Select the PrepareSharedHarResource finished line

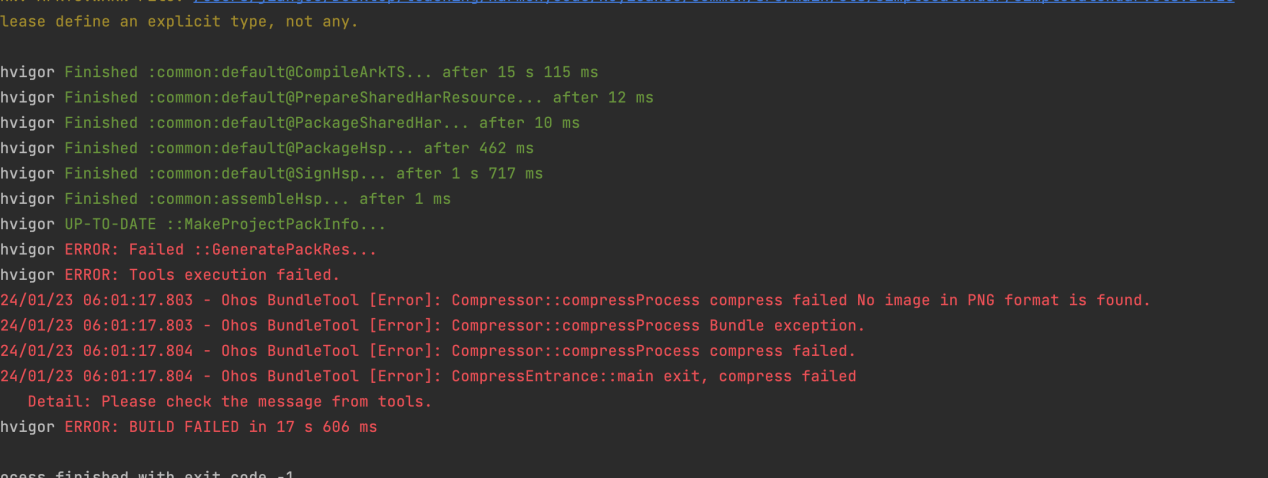327,98
